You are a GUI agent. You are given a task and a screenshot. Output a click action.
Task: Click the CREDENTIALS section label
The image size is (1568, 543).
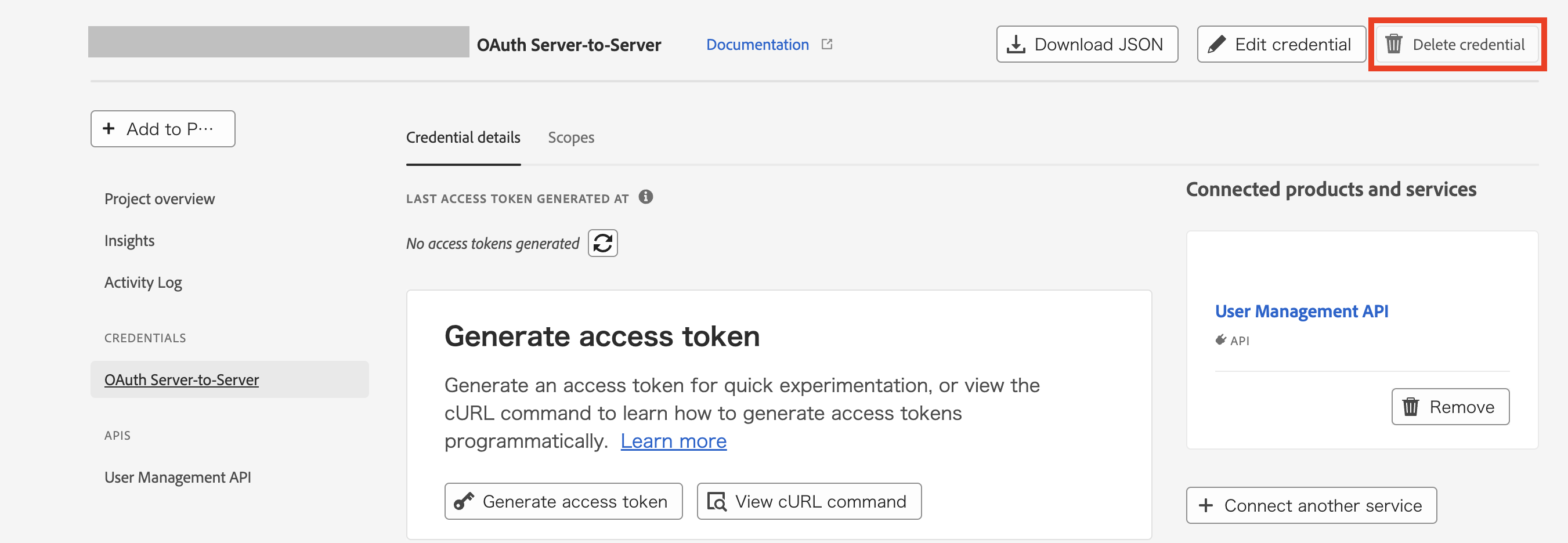point(145,338)
